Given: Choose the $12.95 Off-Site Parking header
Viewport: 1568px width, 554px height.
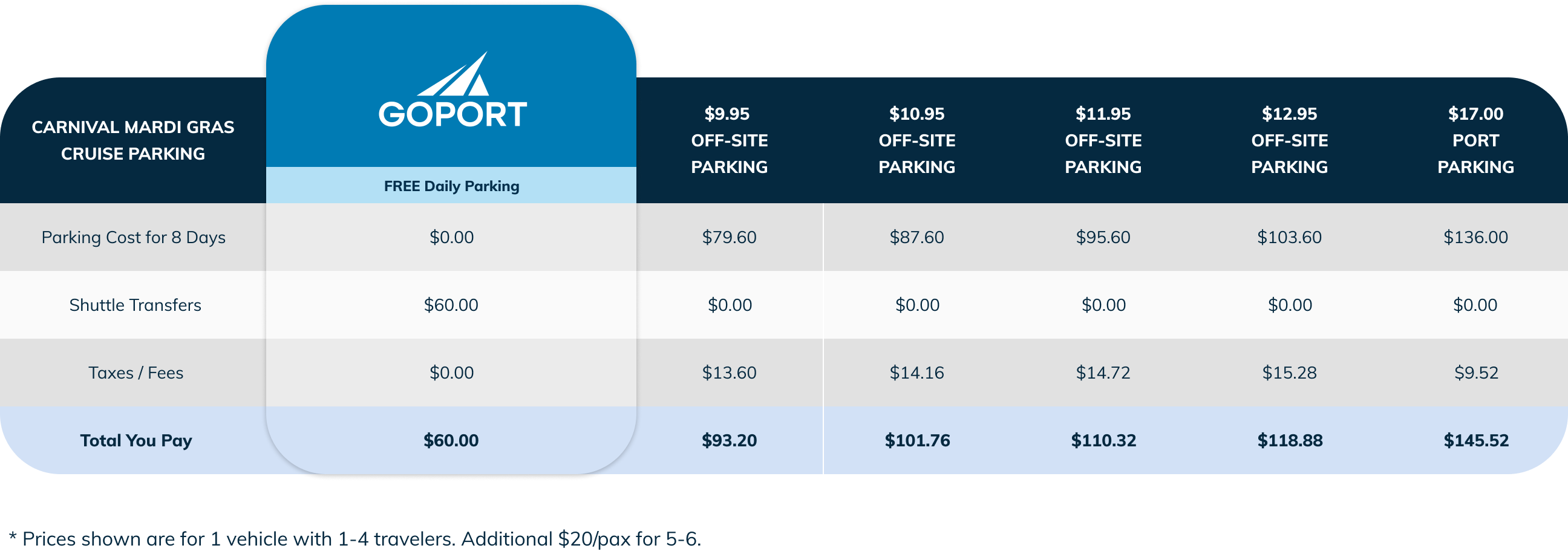Looking at the screenshot, I should 1289,140.
